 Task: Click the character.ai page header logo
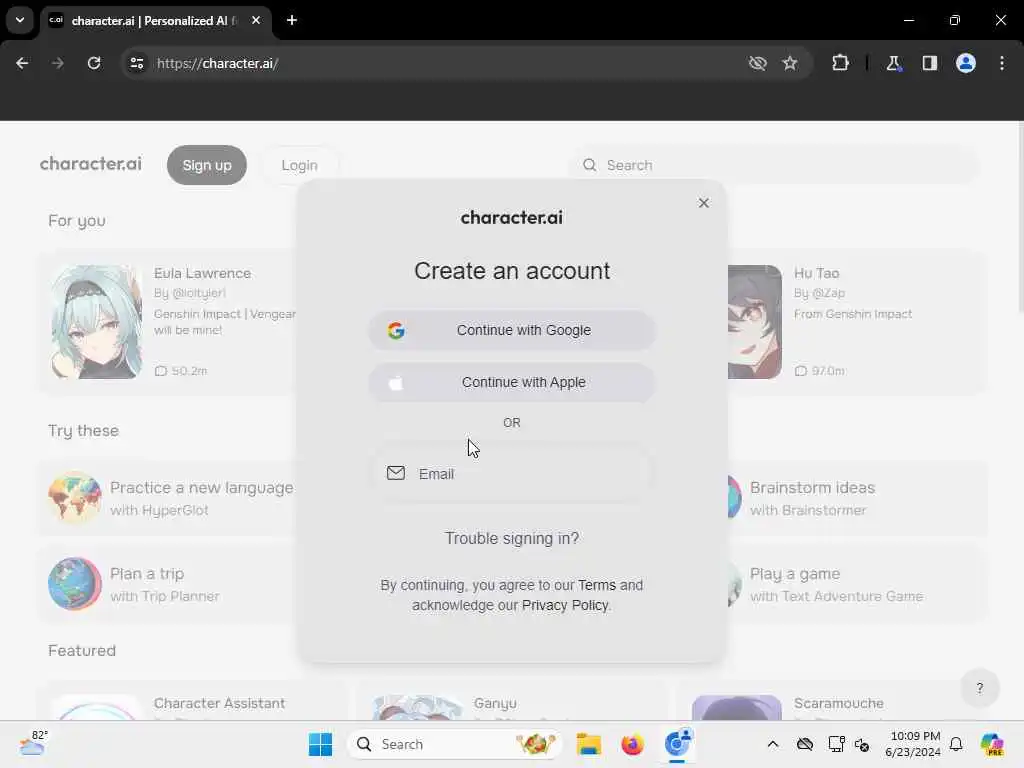coord(91,163)
